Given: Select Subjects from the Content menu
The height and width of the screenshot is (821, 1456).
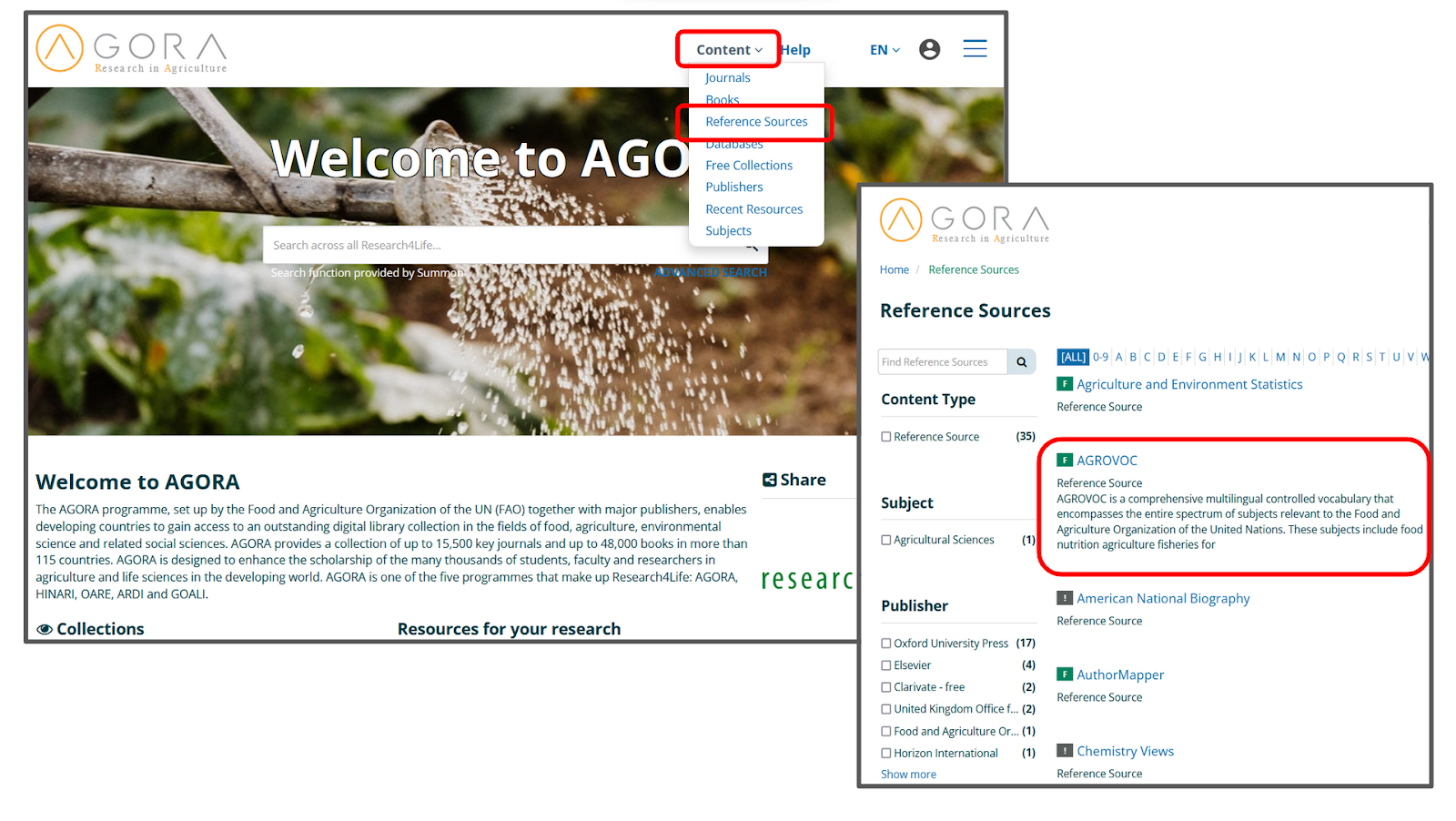Looking at the screenshot, I should point(729,231).
